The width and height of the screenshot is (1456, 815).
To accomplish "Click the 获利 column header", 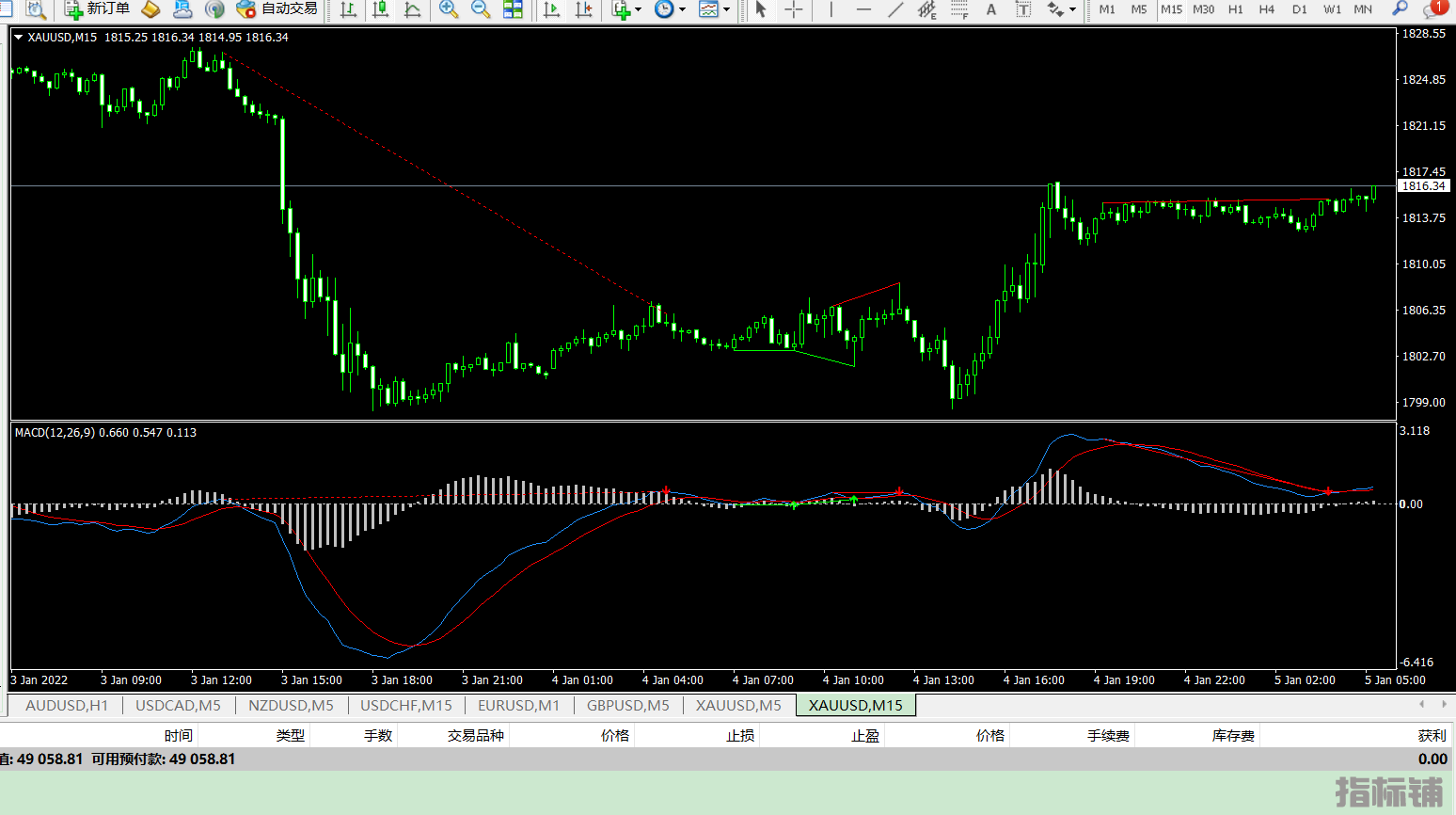I will click(1432, 736).
